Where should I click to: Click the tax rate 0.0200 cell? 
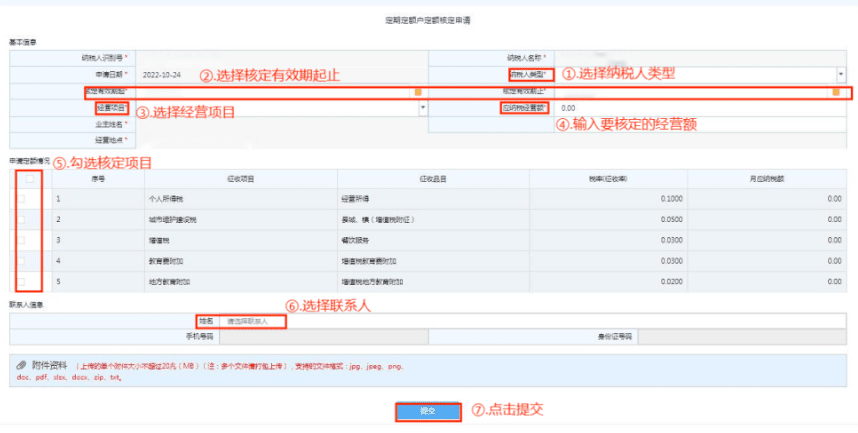point(608,282)
